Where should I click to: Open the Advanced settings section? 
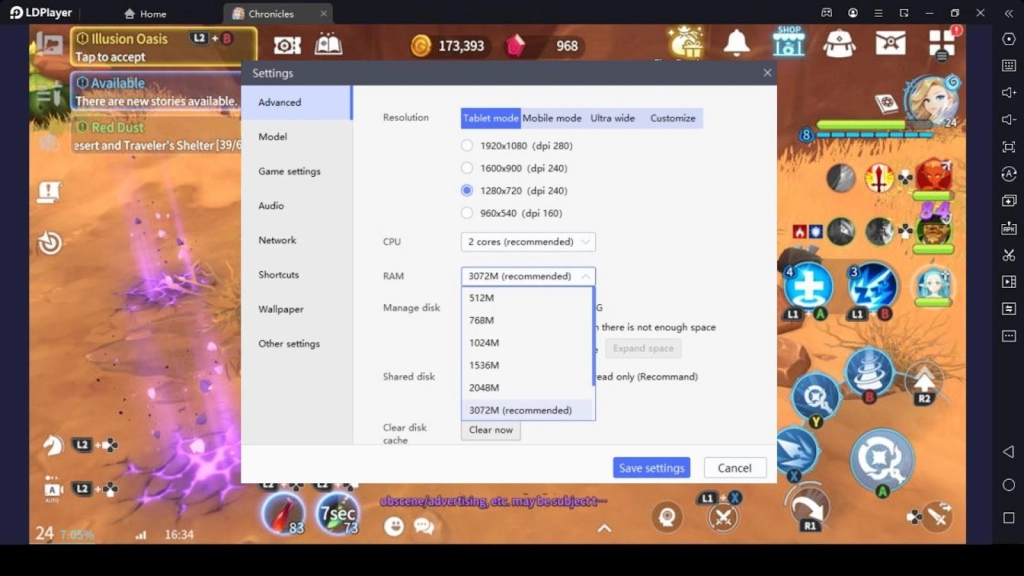point(296,103)
